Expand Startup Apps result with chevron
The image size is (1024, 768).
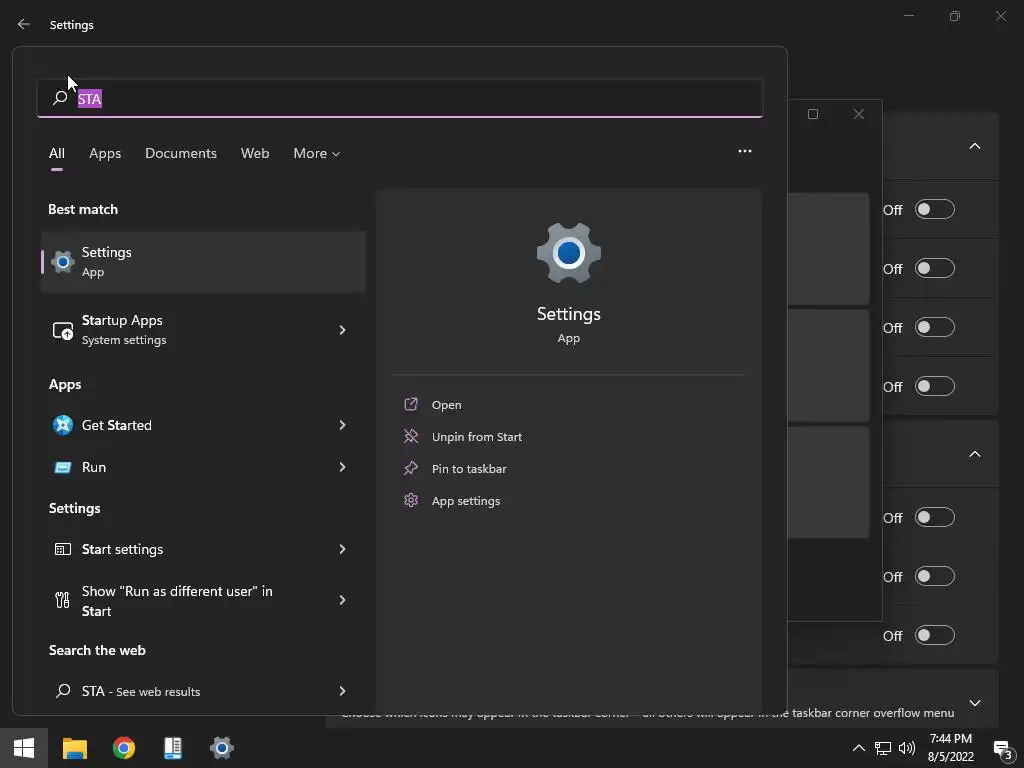(342, 330)
